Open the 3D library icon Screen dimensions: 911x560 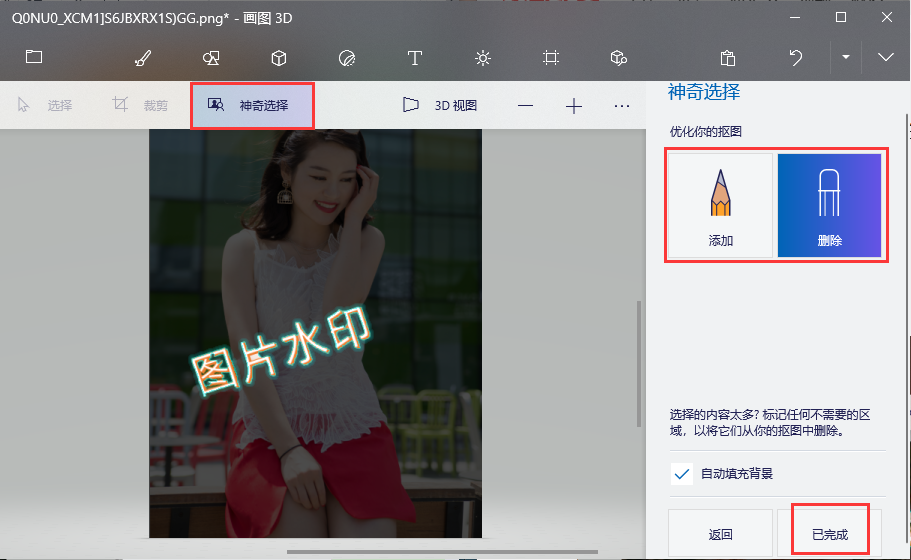point(618,58)
